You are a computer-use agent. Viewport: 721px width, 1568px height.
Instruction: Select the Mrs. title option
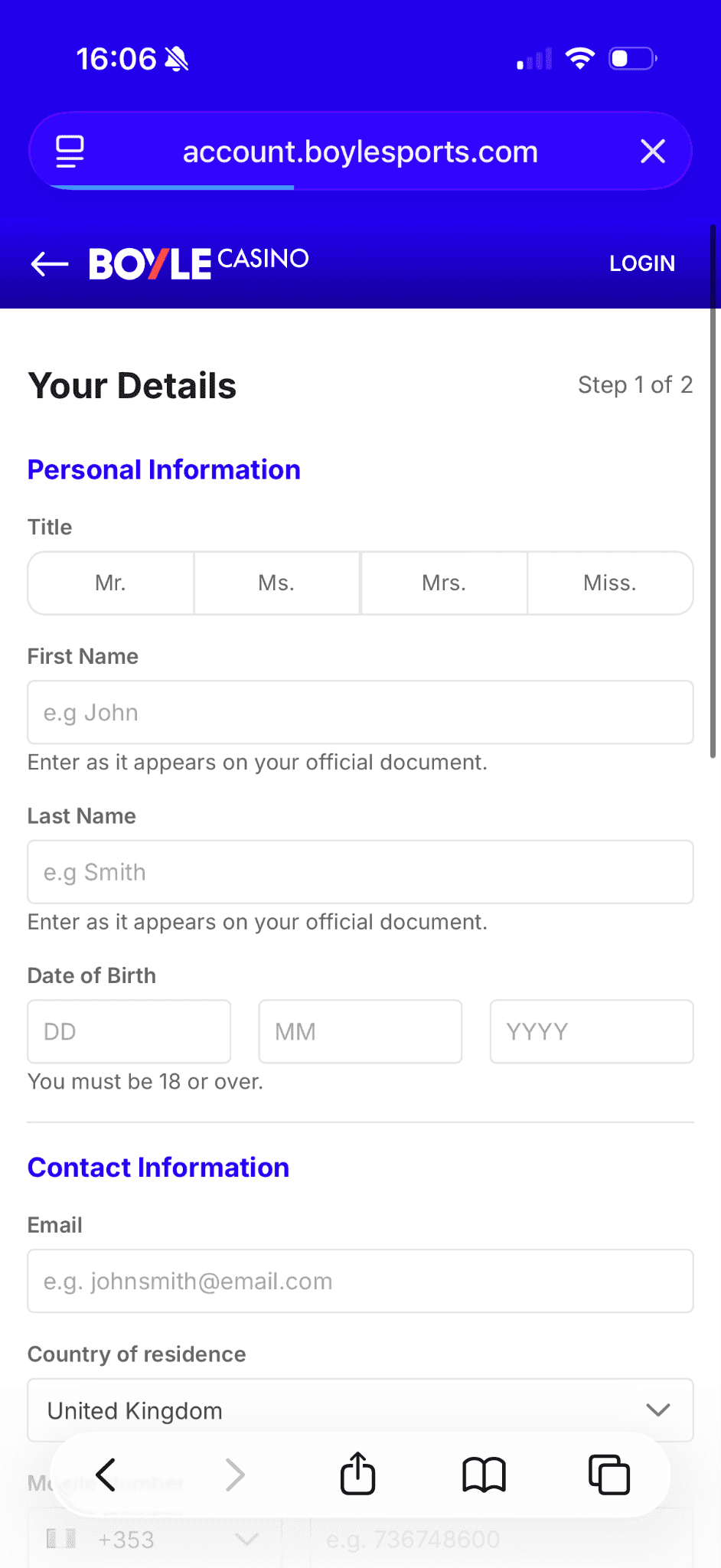pos(443,583)
